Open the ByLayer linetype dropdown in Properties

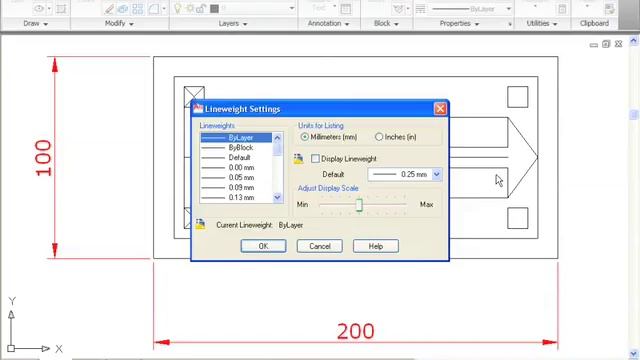tap(509, 9)
